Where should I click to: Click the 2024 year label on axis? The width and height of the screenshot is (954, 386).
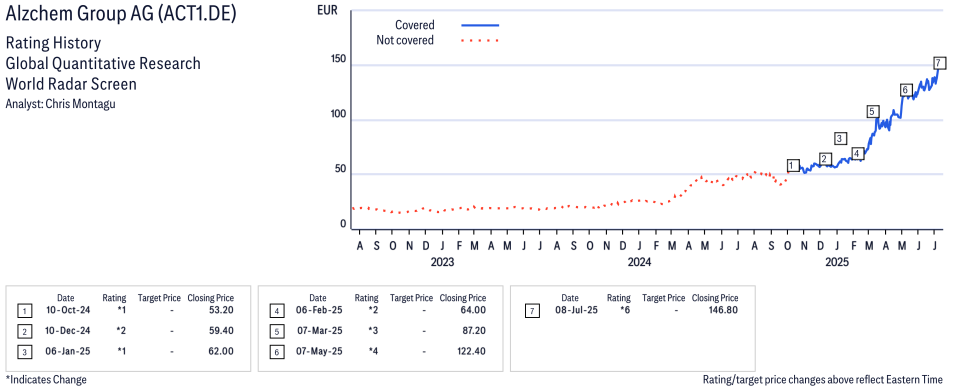click(x=639, y=264)
